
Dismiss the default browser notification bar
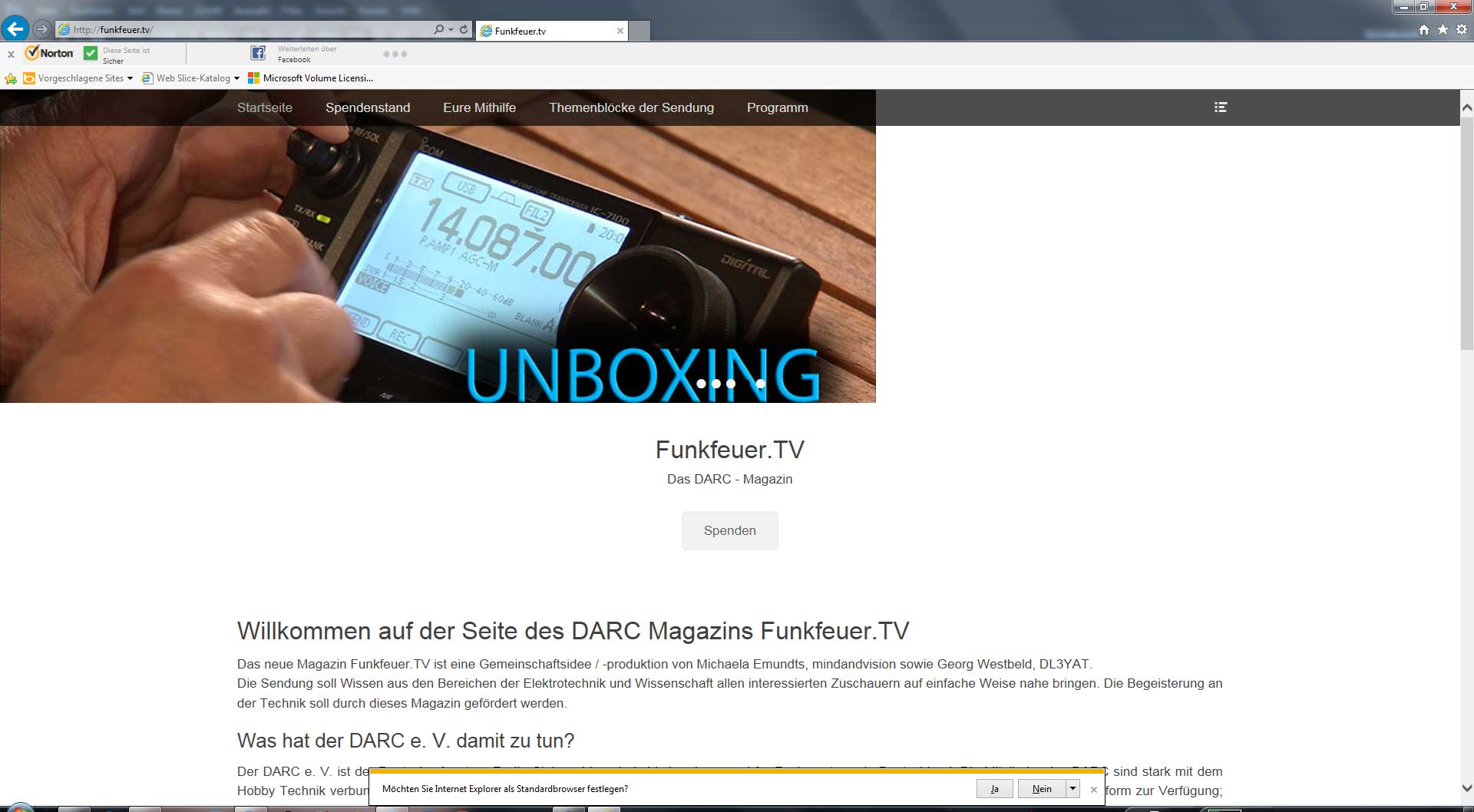(1094, 790)
